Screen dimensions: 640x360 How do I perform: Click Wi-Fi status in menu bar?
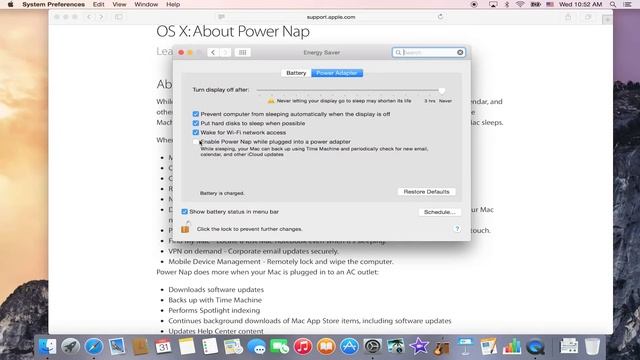coord(520,4)
